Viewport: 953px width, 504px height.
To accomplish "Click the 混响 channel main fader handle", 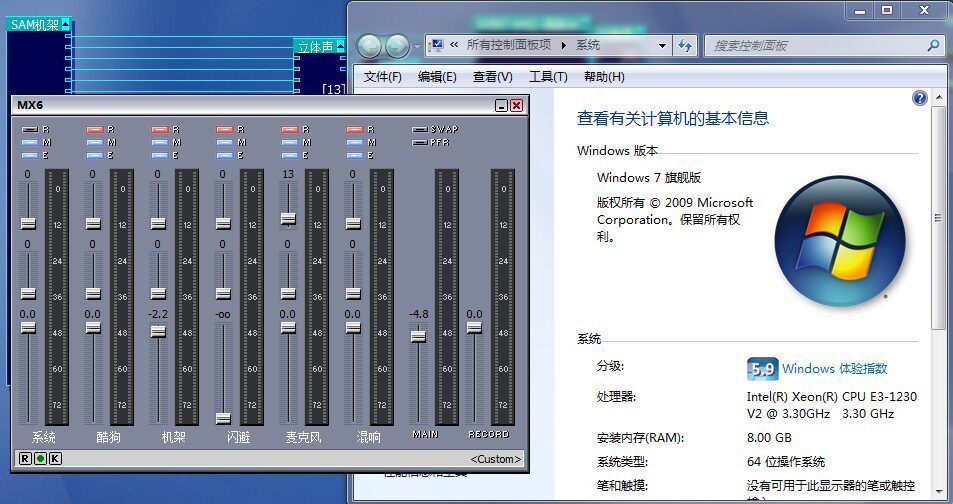I will (x=353, y=328).
